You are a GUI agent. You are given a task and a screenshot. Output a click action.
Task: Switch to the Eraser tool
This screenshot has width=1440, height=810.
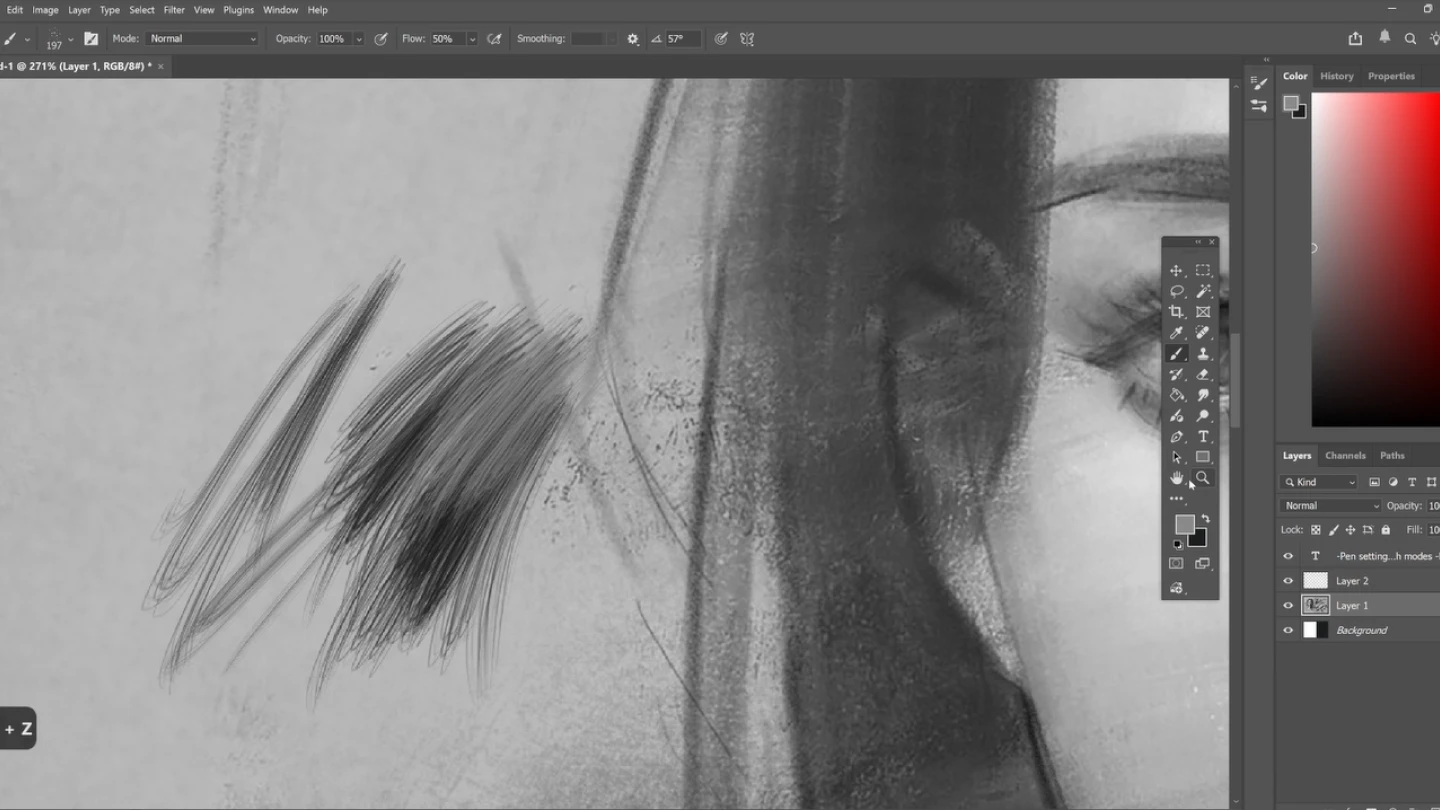click(1203, 374)
